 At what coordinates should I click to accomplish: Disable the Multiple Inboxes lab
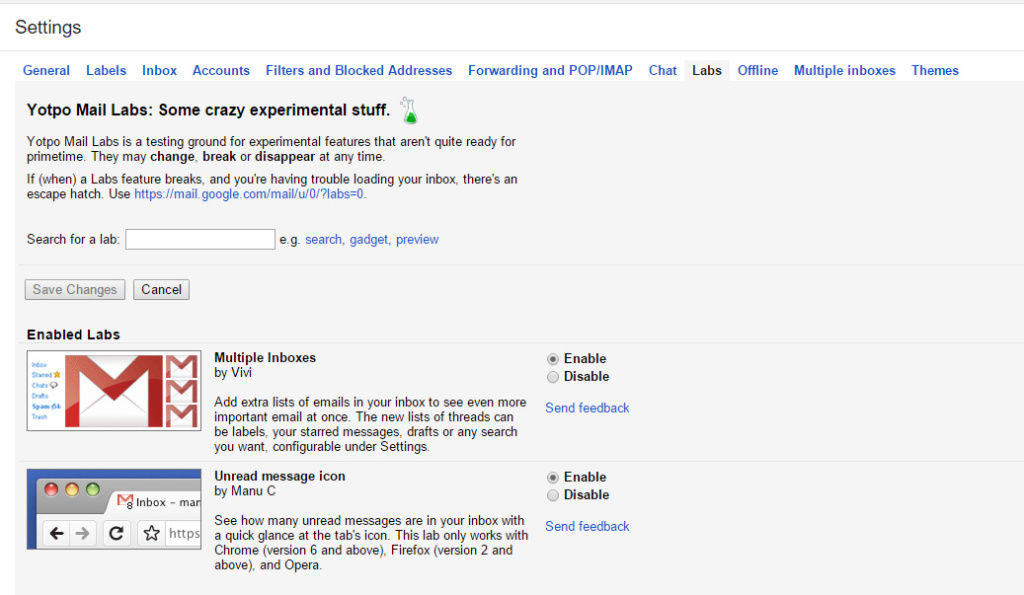tap(552, 377)
